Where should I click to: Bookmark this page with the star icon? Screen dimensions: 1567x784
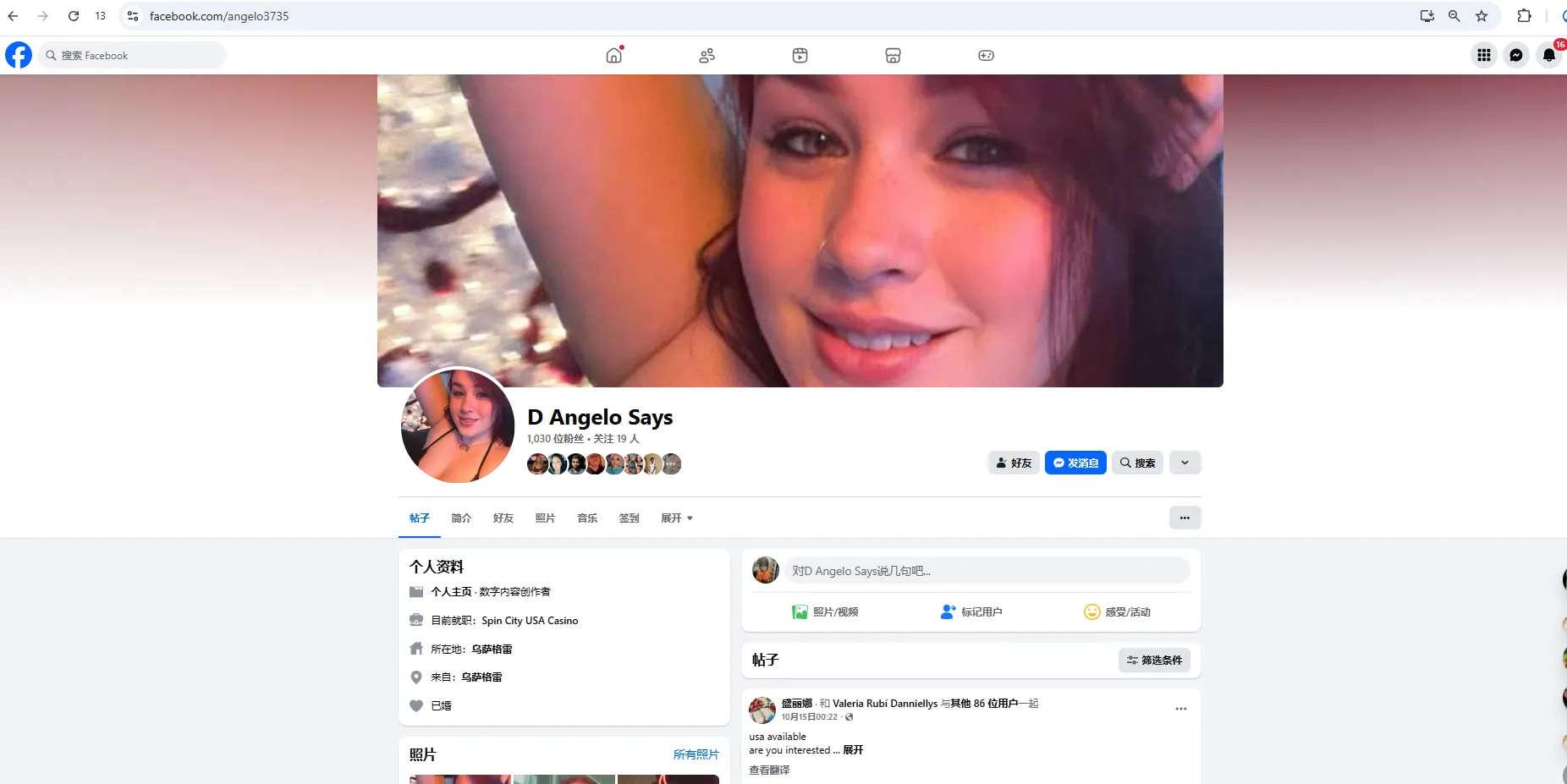(x=1482, y=16)
